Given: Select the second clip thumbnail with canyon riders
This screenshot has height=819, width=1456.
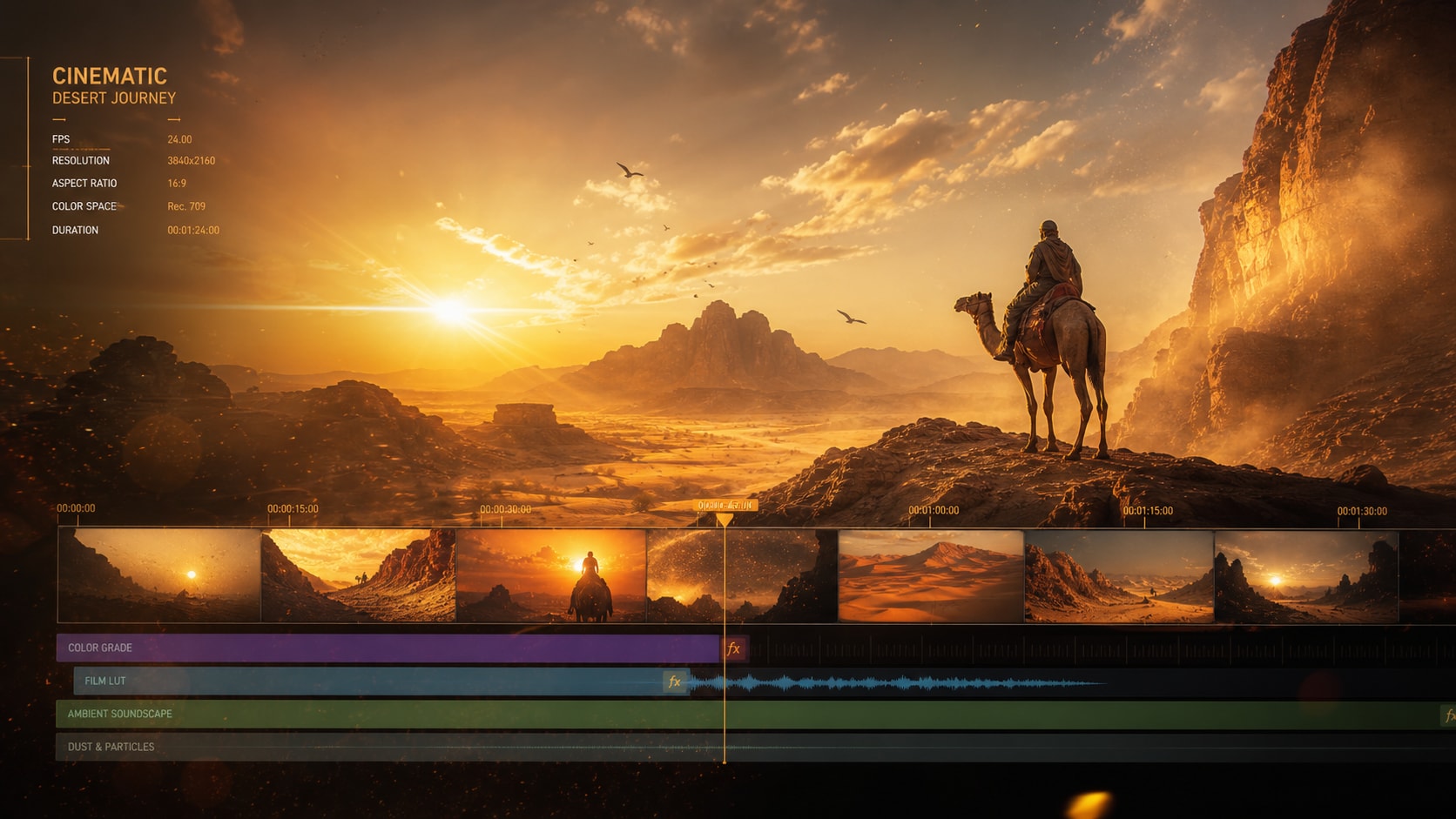Looking at the screenshot, I should 358,575.
